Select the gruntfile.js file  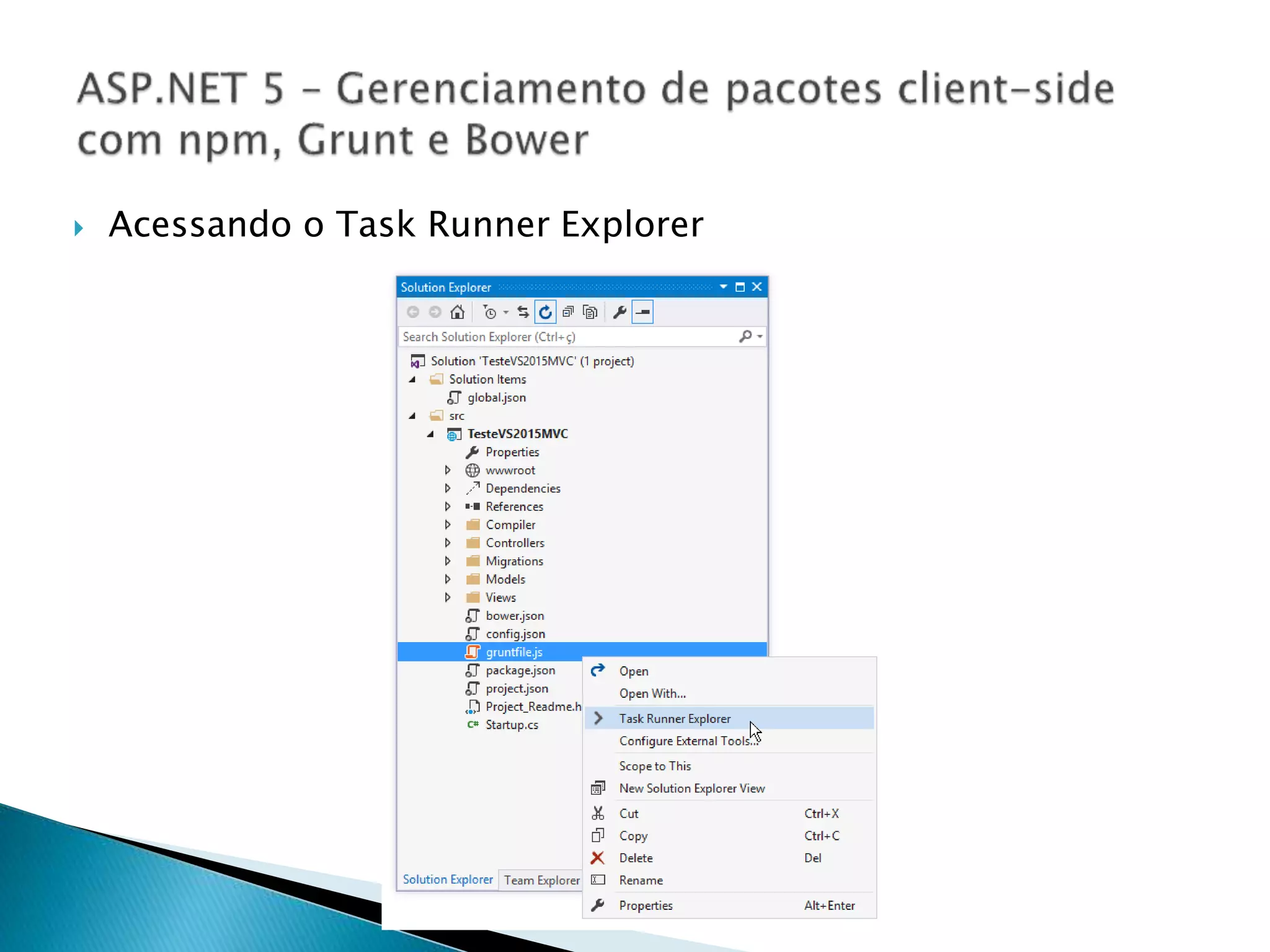point(582,652)
